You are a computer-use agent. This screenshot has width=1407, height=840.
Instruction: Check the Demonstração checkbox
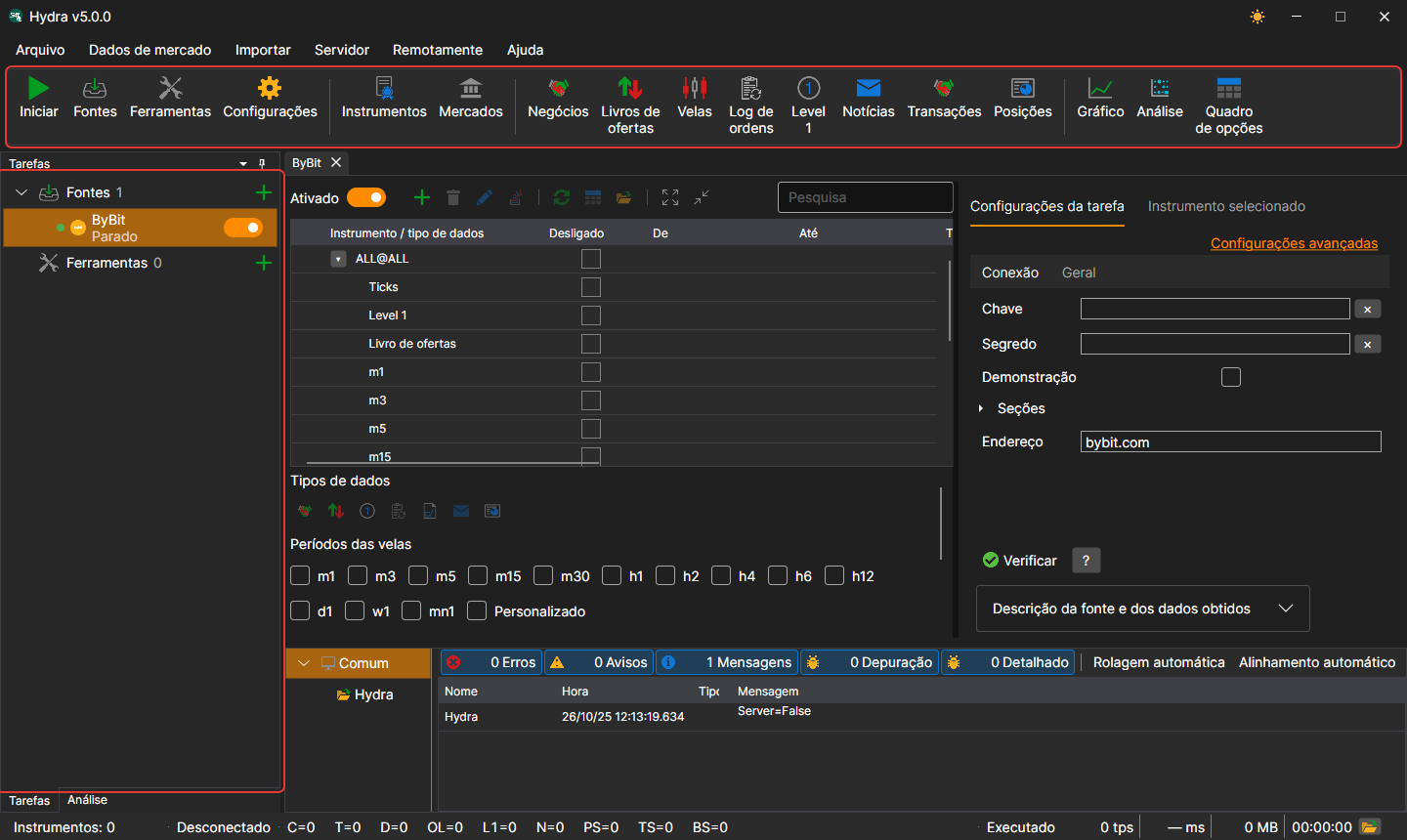coord(1231,377)
